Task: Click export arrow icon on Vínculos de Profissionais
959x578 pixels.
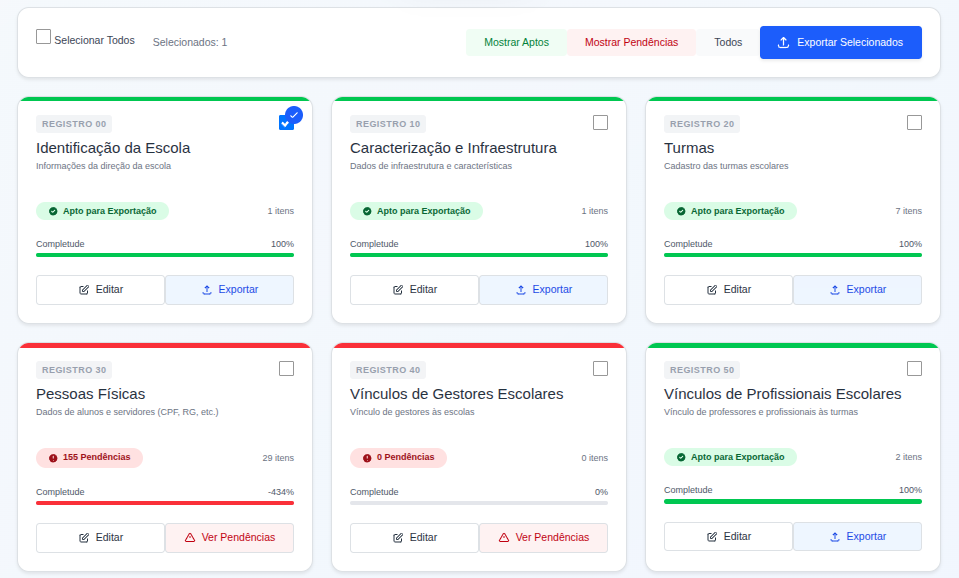Action: click(835, 537)
